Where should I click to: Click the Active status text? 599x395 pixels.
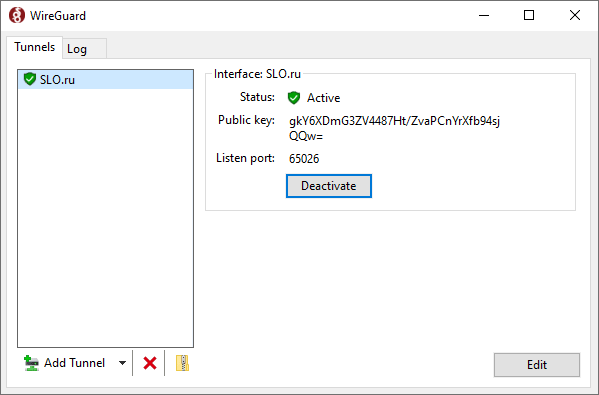click(323, 98)
